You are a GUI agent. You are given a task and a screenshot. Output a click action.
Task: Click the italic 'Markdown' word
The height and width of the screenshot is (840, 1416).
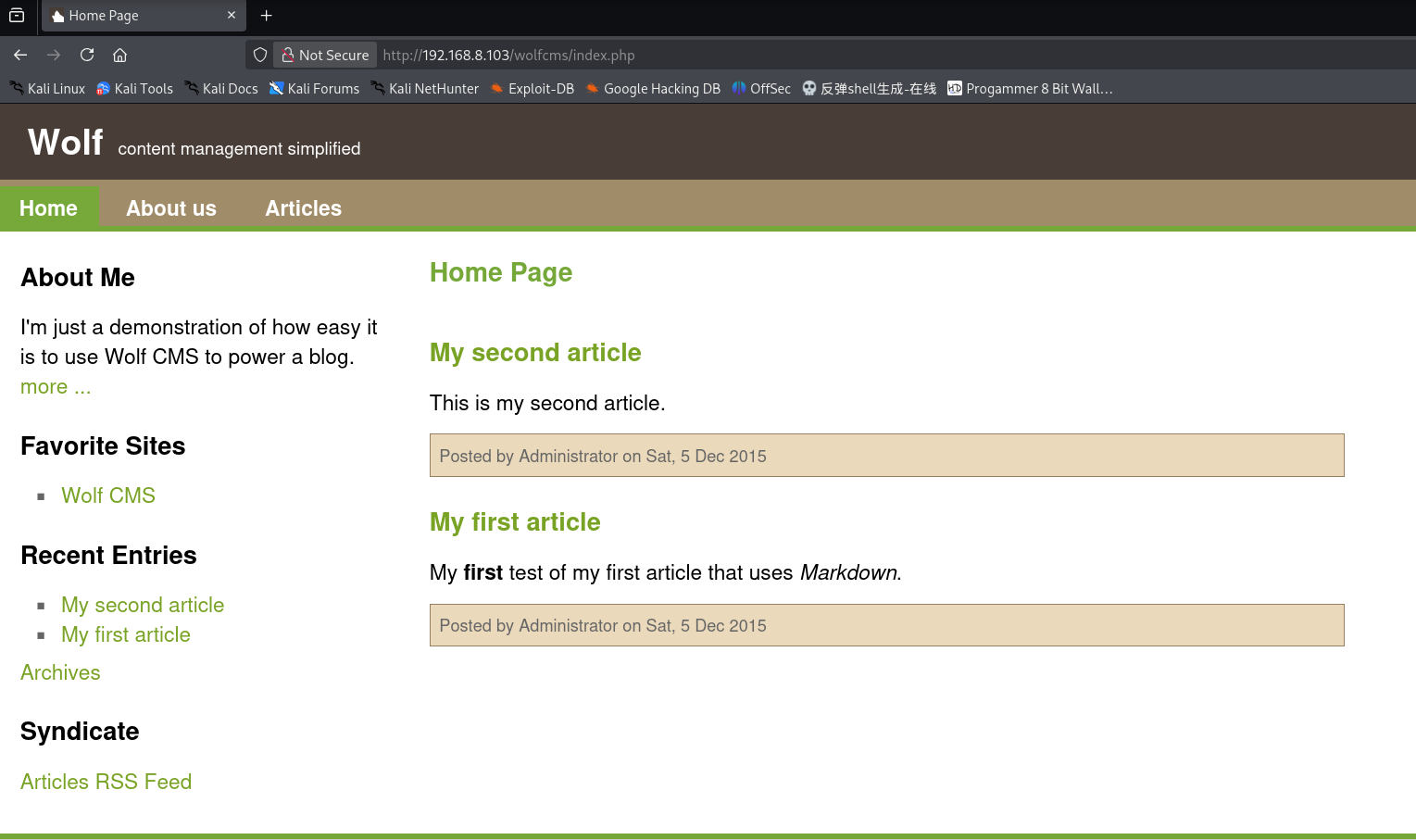pyautogui.click(x=848, y=572)
